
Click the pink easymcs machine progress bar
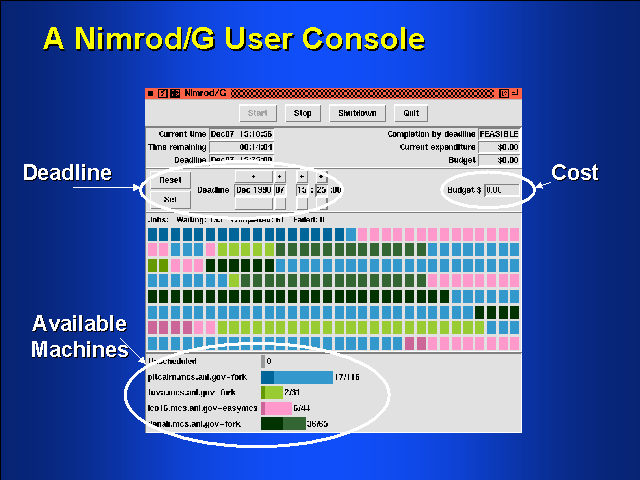[x=276, y=408]
